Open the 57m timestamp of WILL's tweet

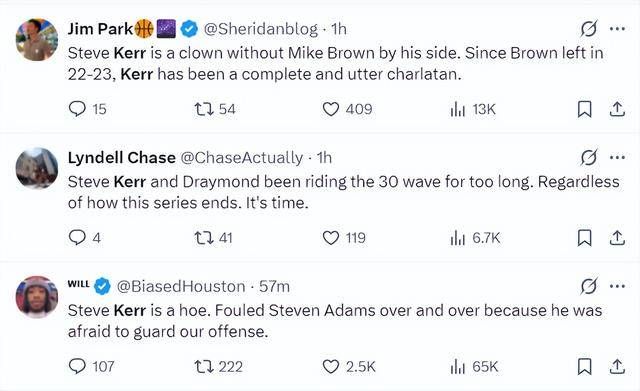point(274,286)
